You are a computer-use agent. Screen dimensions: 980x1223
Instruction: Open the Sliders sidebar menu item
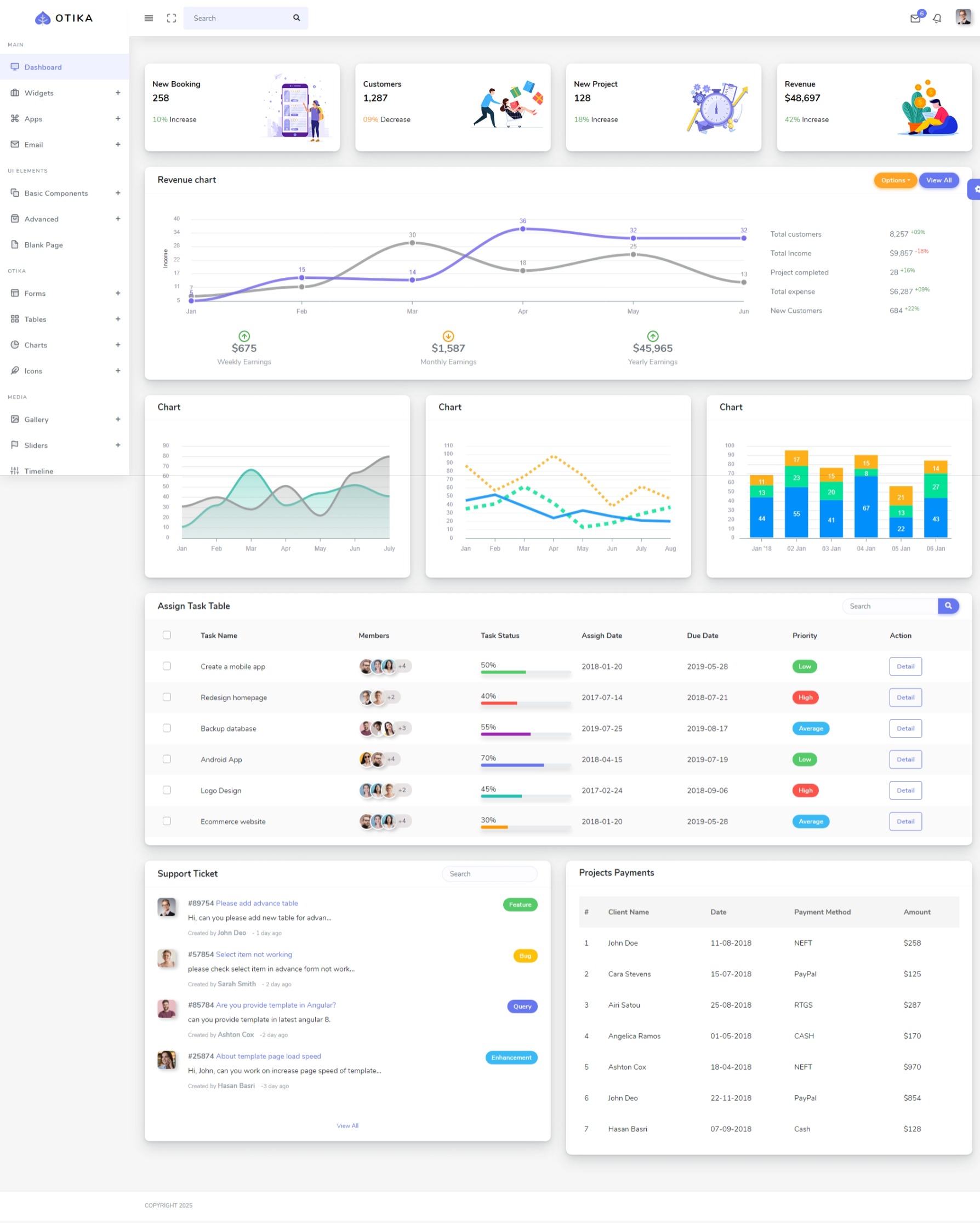pyautogui.click(x=65, y=445)
